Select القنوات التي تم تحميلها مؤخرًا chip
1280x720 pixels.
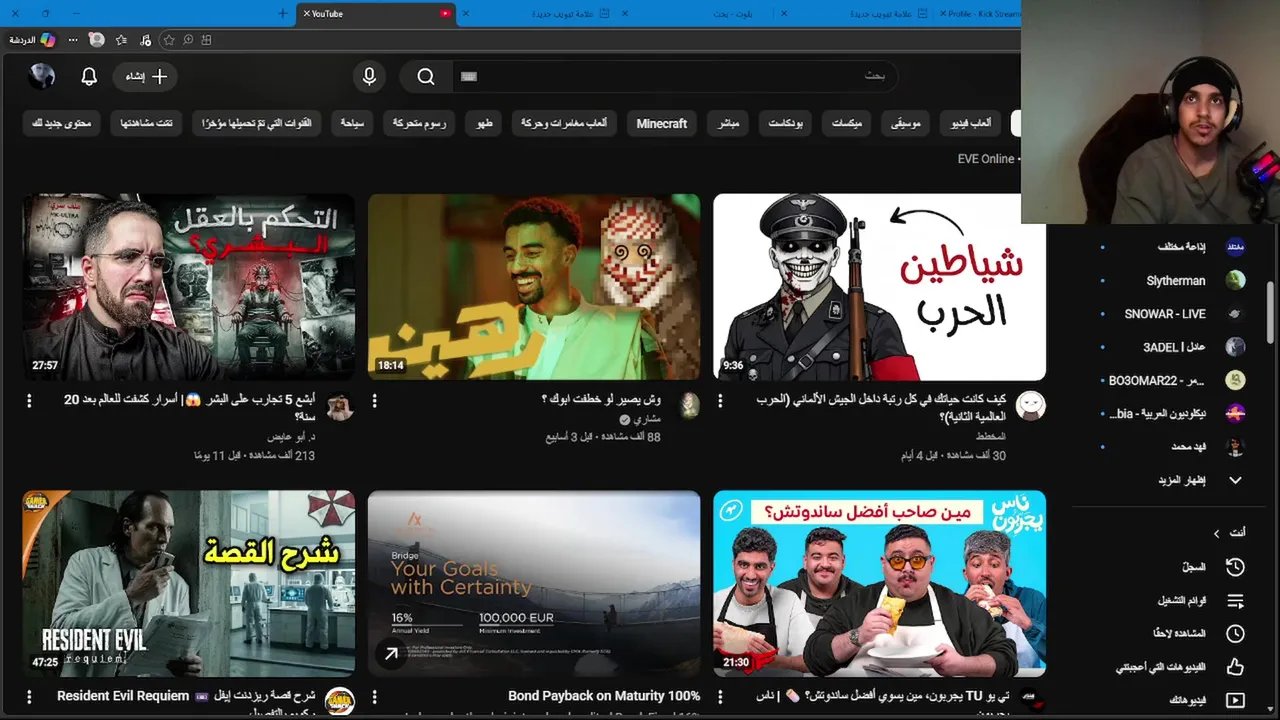pyautogui.click(x=256, y=123)
